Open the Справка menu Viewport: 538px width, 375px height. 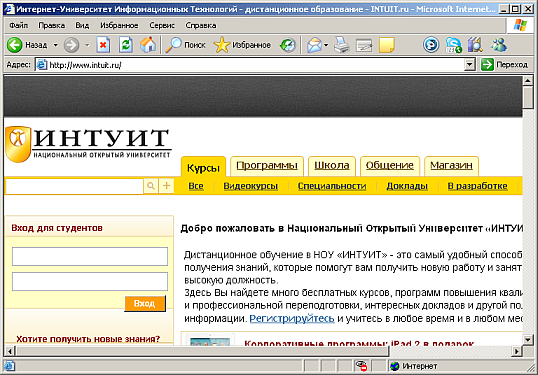tap(201, 25)
